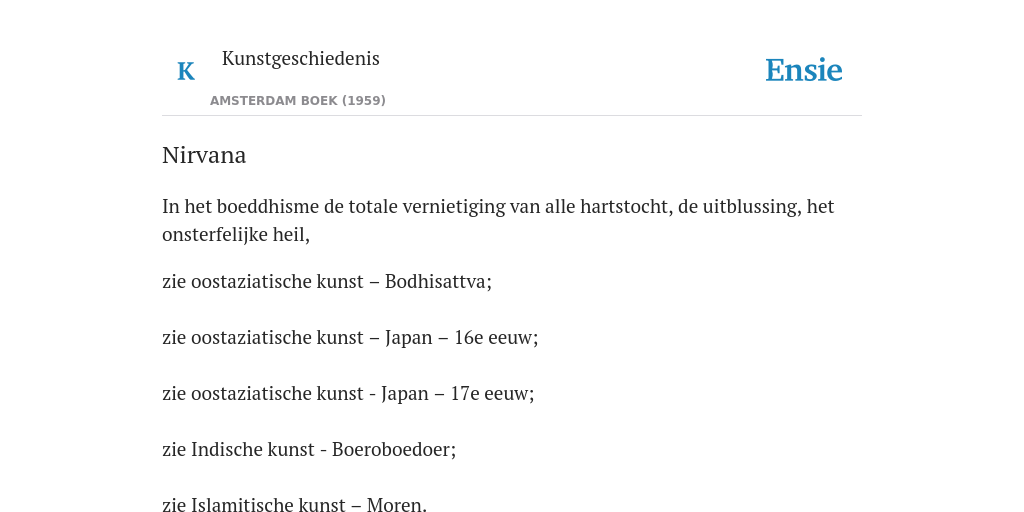This screenshot has height=512, width=1024.
Task: Click Japan in the 17e eeuw line
Action: pos(404,394)
